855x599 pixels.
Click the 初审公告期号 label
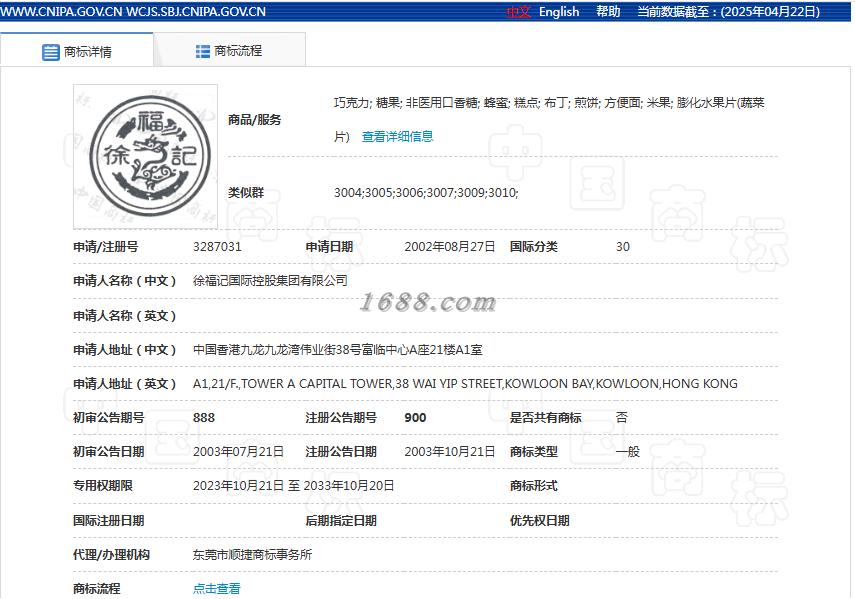point(109,418)
